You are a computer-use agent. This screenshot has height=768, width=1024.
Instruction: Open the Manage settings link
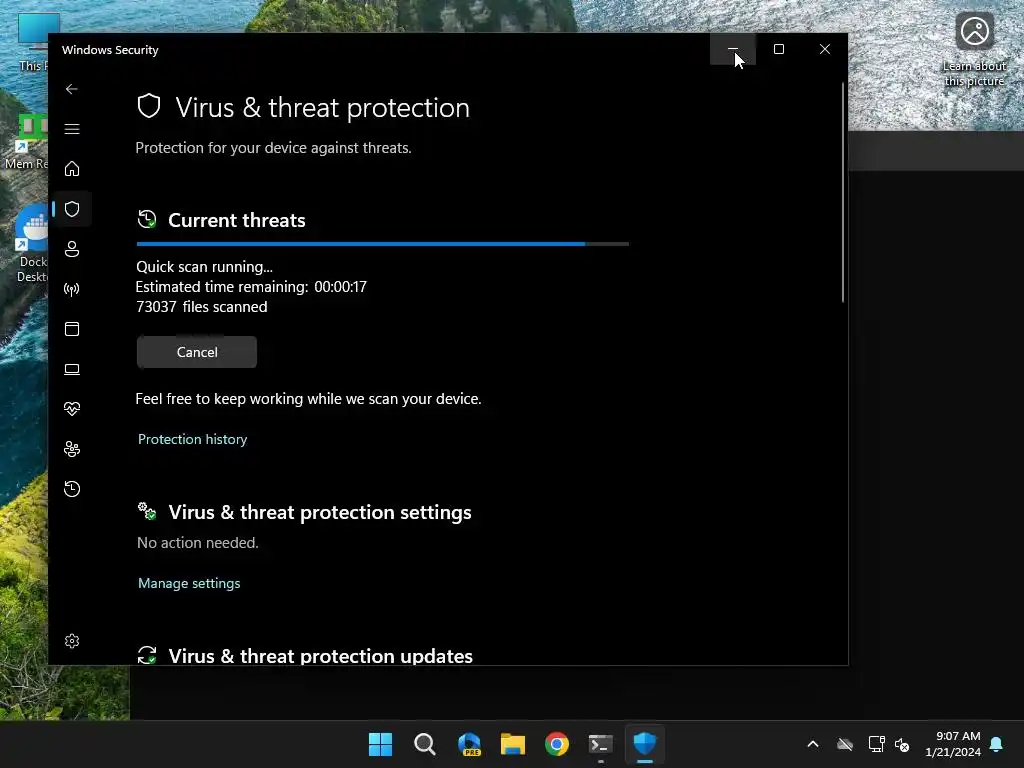tap(189, 583)
